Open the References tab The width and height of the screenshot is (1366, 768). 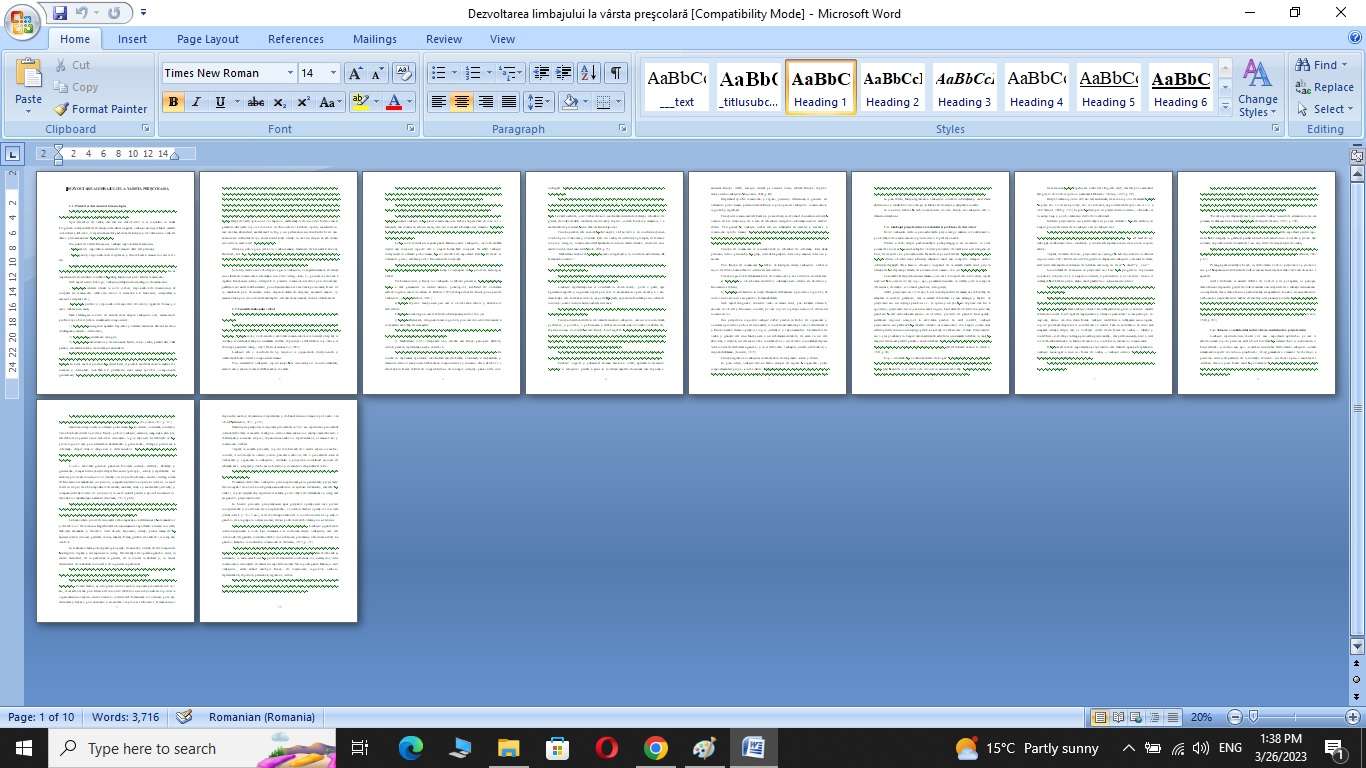(295, 39)
